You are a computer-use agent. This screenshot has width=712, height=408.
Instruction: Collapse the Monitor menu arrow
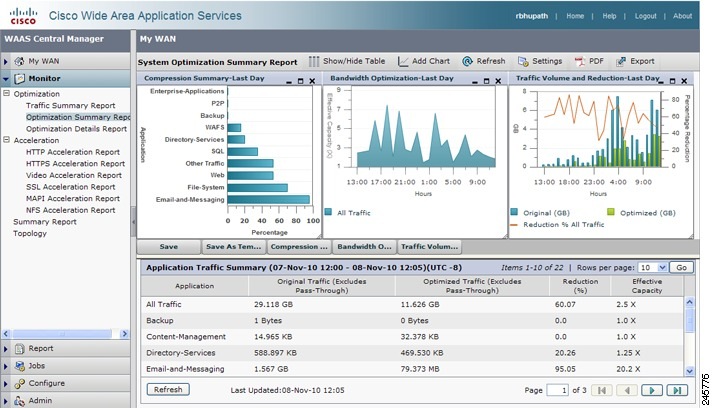pos(6,79)
